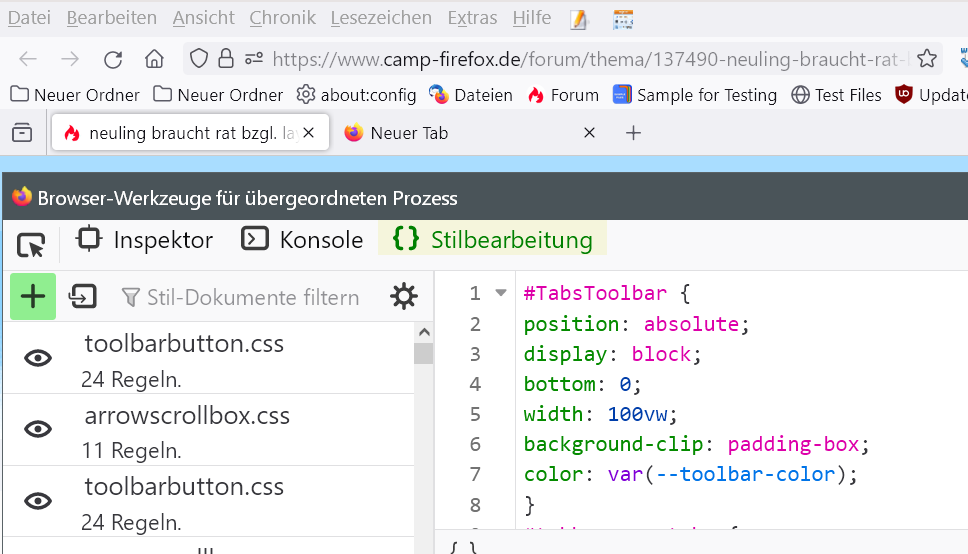Click the element picker icon in DevTools
Screen dimensions: 968x554
[x=31, y=245]
